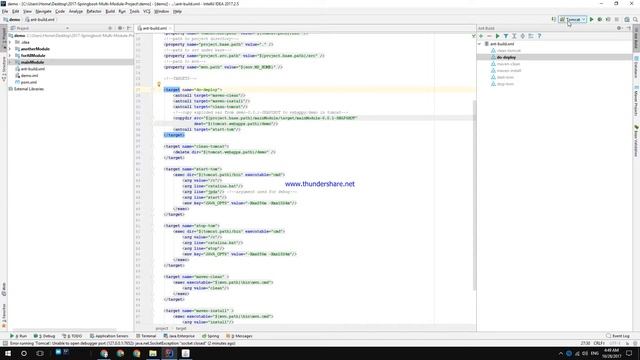Open Task View on the taskbar
The width and height of the screenshot is (640, 360).
pyautogui.click(x=40, y=353)
